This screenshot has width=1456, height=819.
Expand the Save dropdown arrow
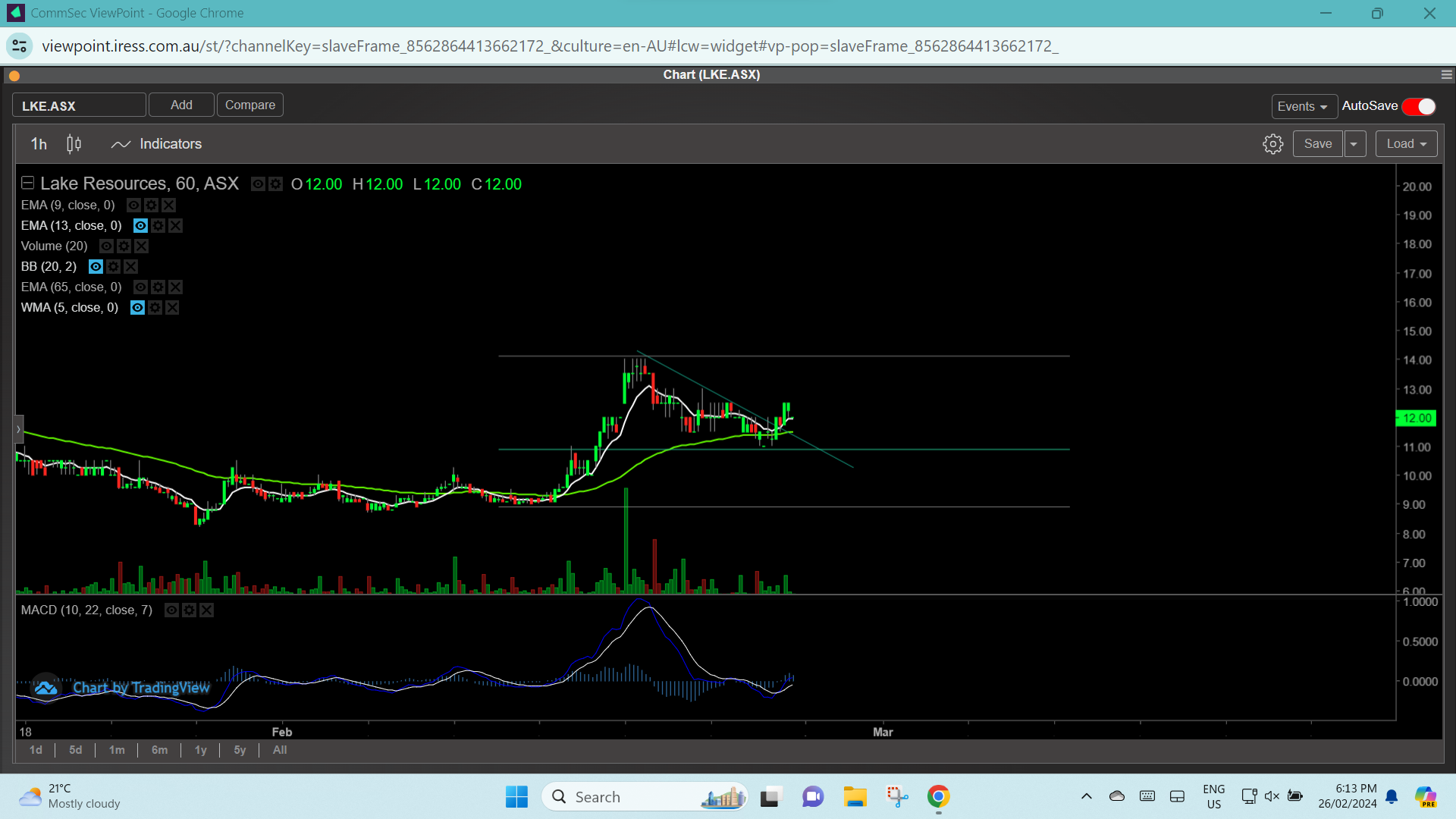tap(1354, 144)
